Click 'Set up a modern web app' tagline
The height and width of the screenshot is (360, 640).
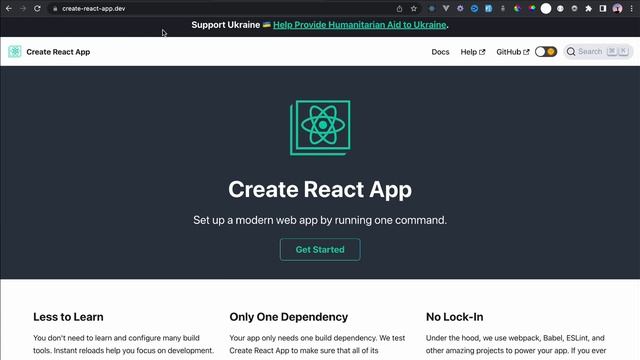point(320,220)
